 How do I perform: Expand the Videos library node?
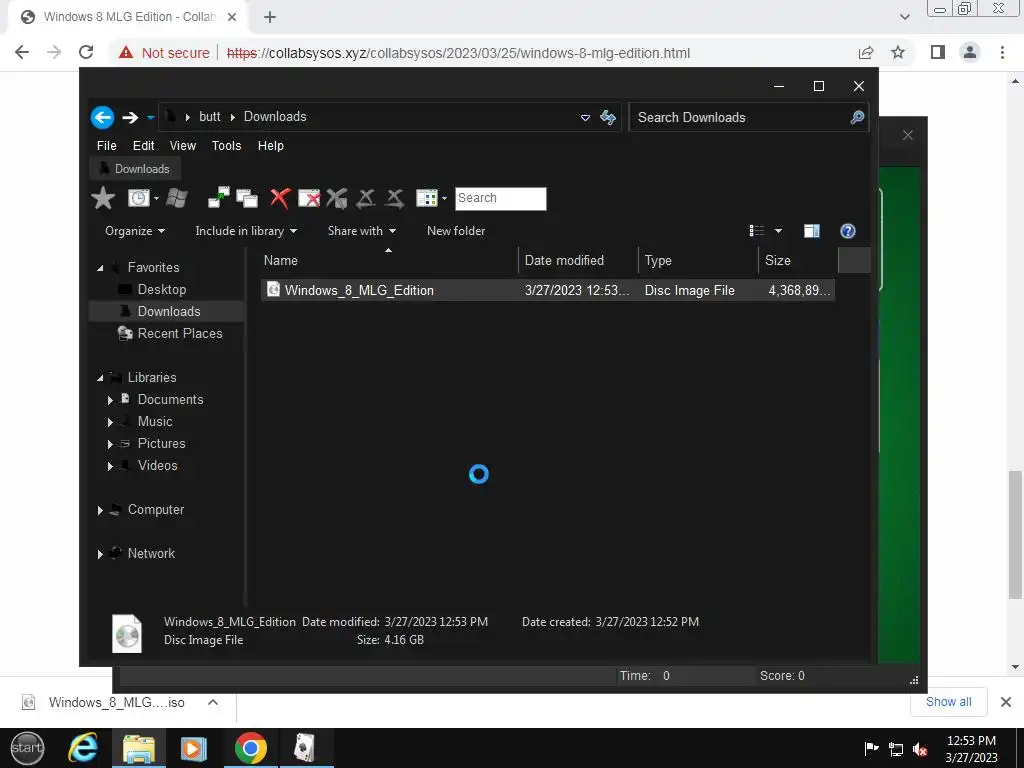(110, 466)
